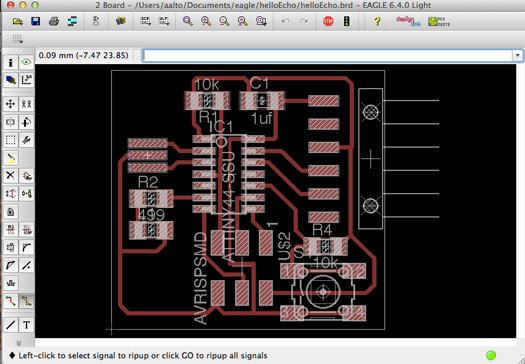This screenshot has height=364, width=525.
Task: Select the Miter tool
Action: 26,247
